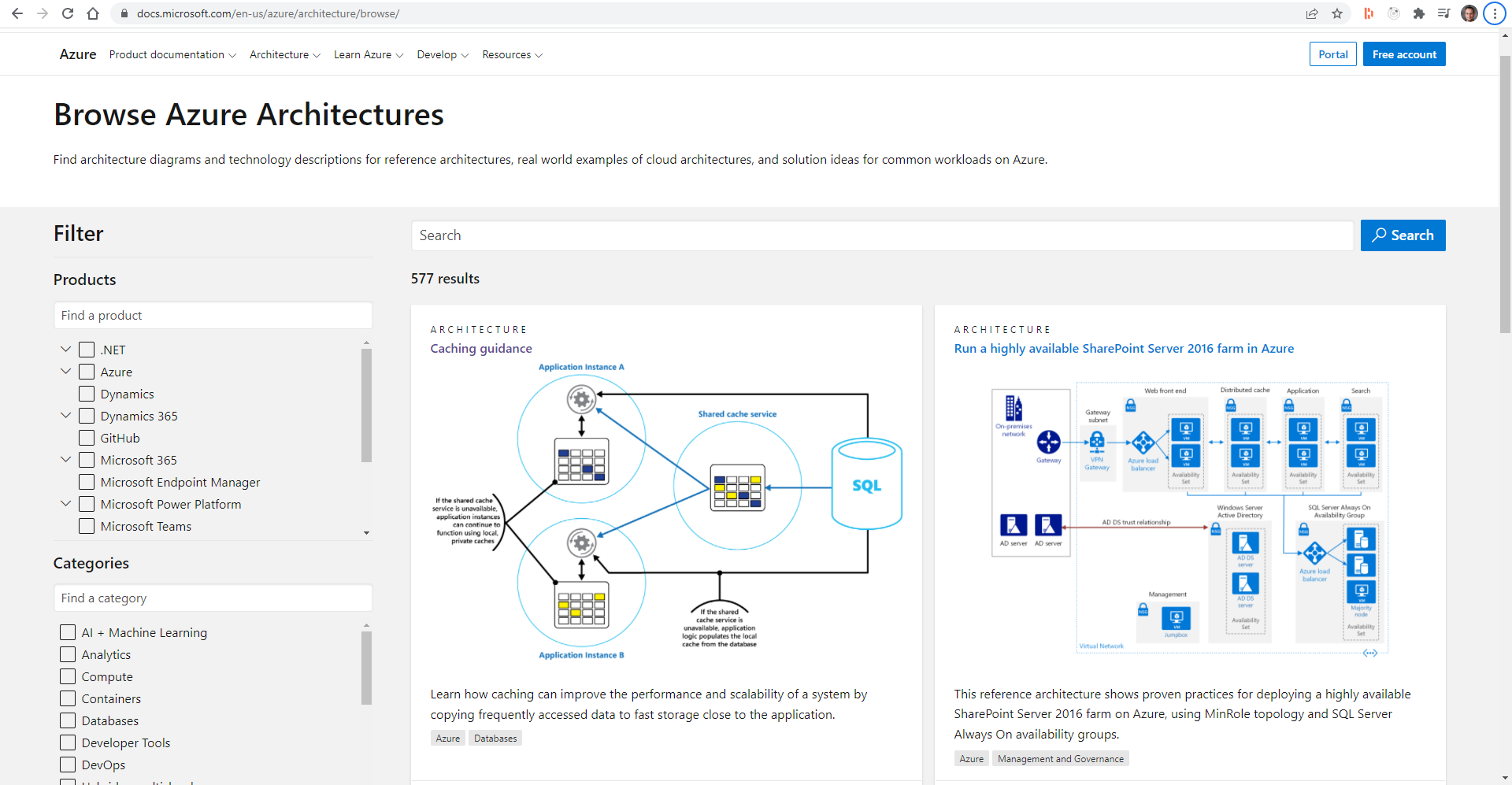This screenshot has height=785, width=1512.
Task: Open Chrome three-dot menu
Action: [x=1495, y=13]
